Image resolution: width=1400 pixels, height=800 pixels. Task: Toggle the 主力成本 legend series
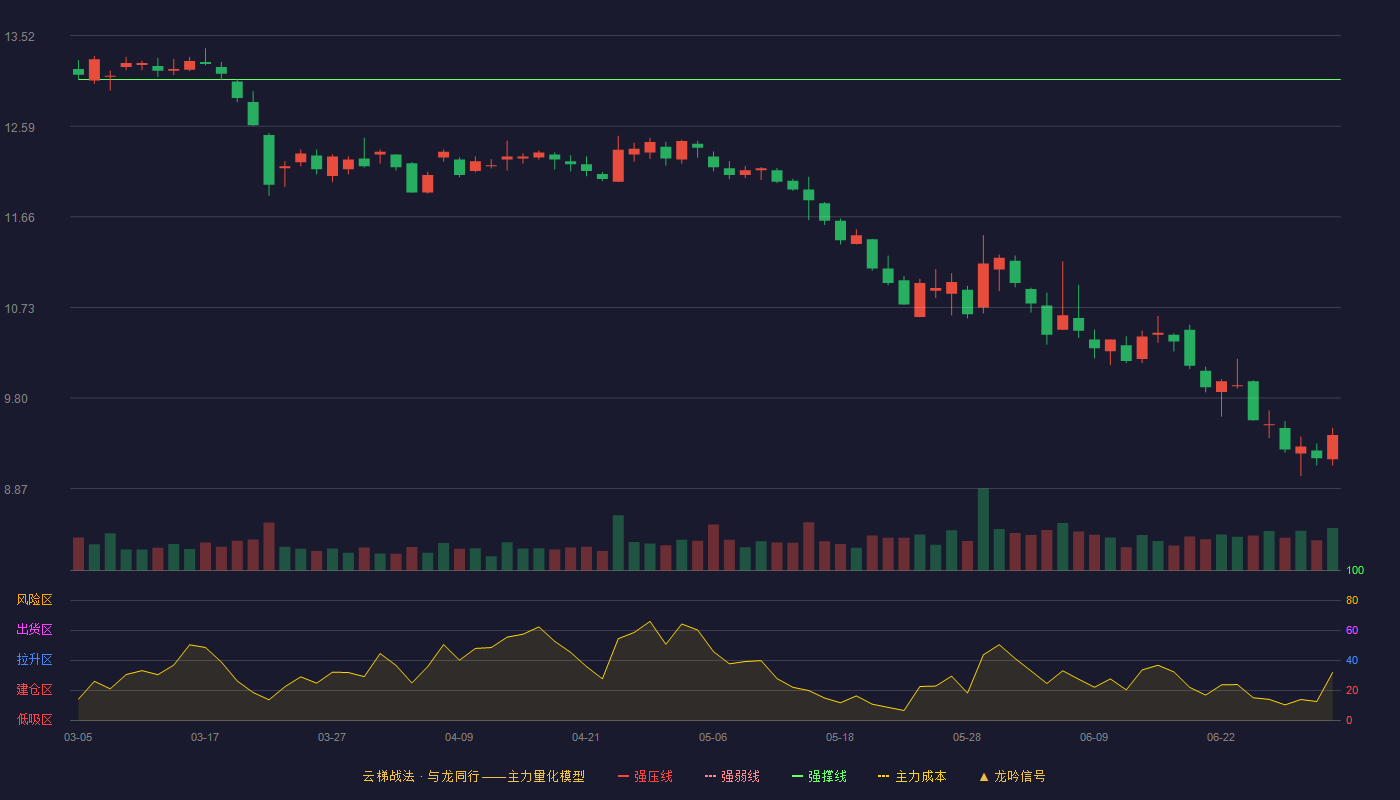point(912,776)
